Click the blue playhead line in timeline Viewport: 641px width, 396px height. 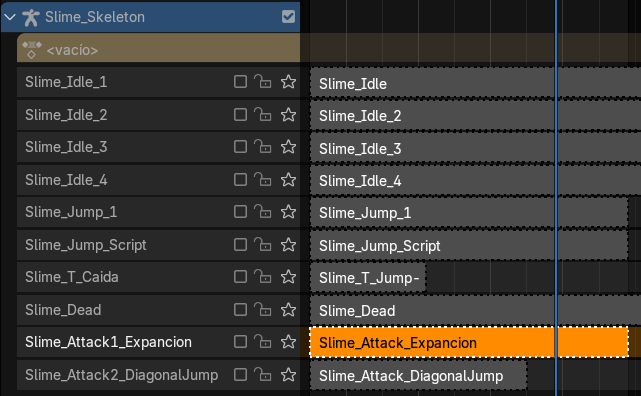click(556, 198)
